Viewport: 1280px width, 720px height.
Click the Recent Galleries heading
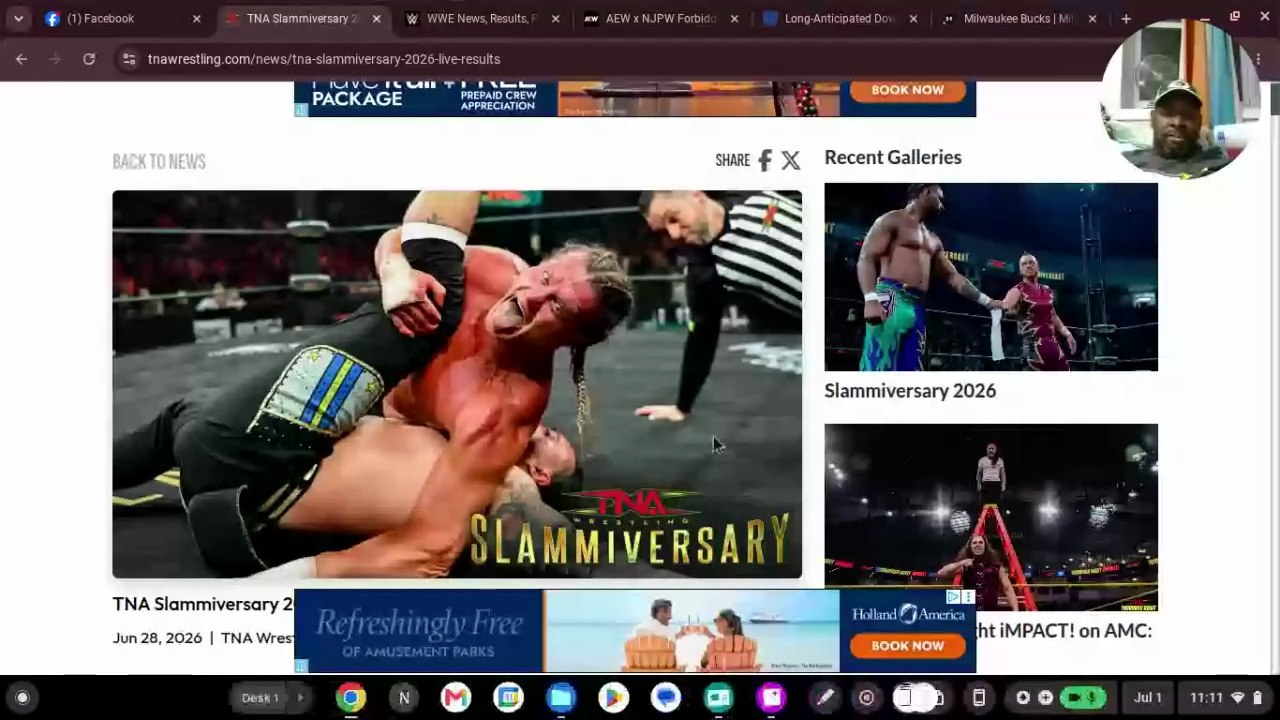[x=893, y=157]
